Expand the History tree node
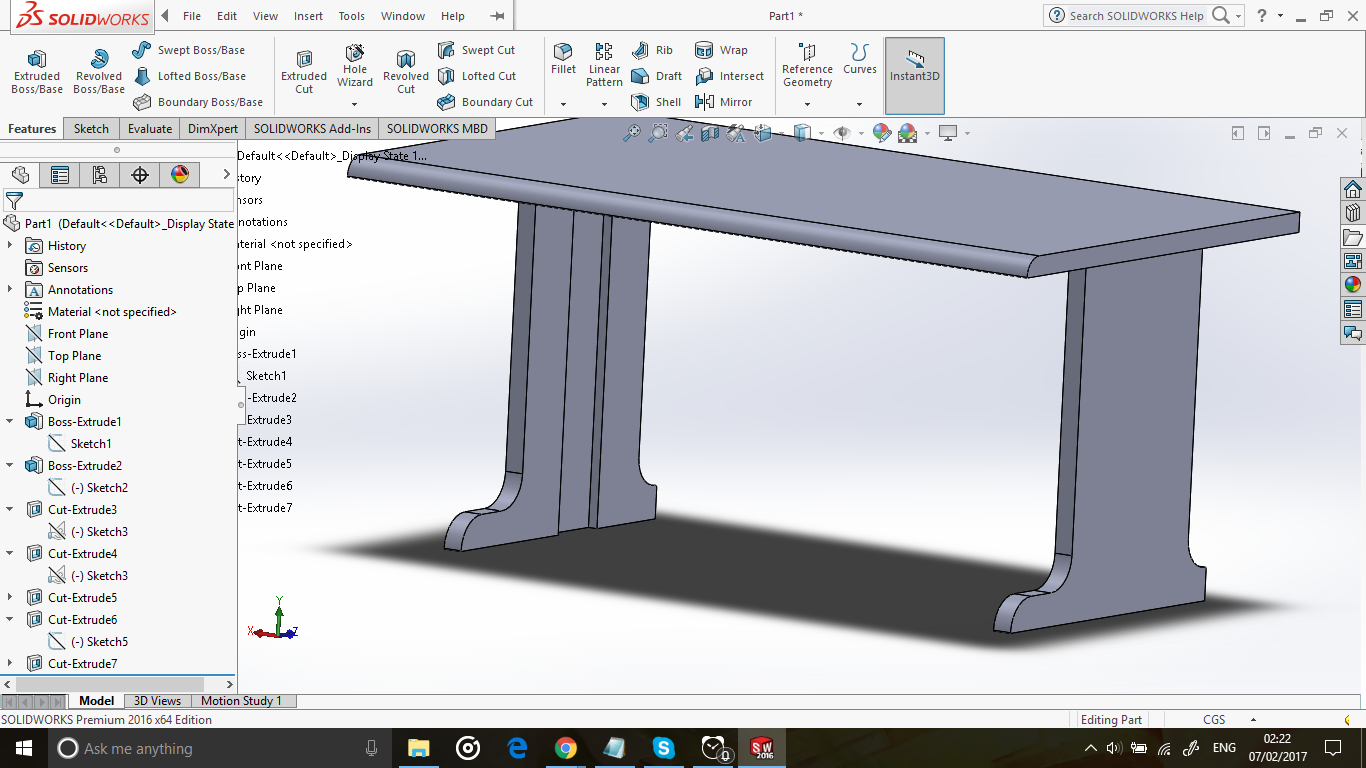The height and width of the screenshot is (768, 1366). click(x=10, y=245)
